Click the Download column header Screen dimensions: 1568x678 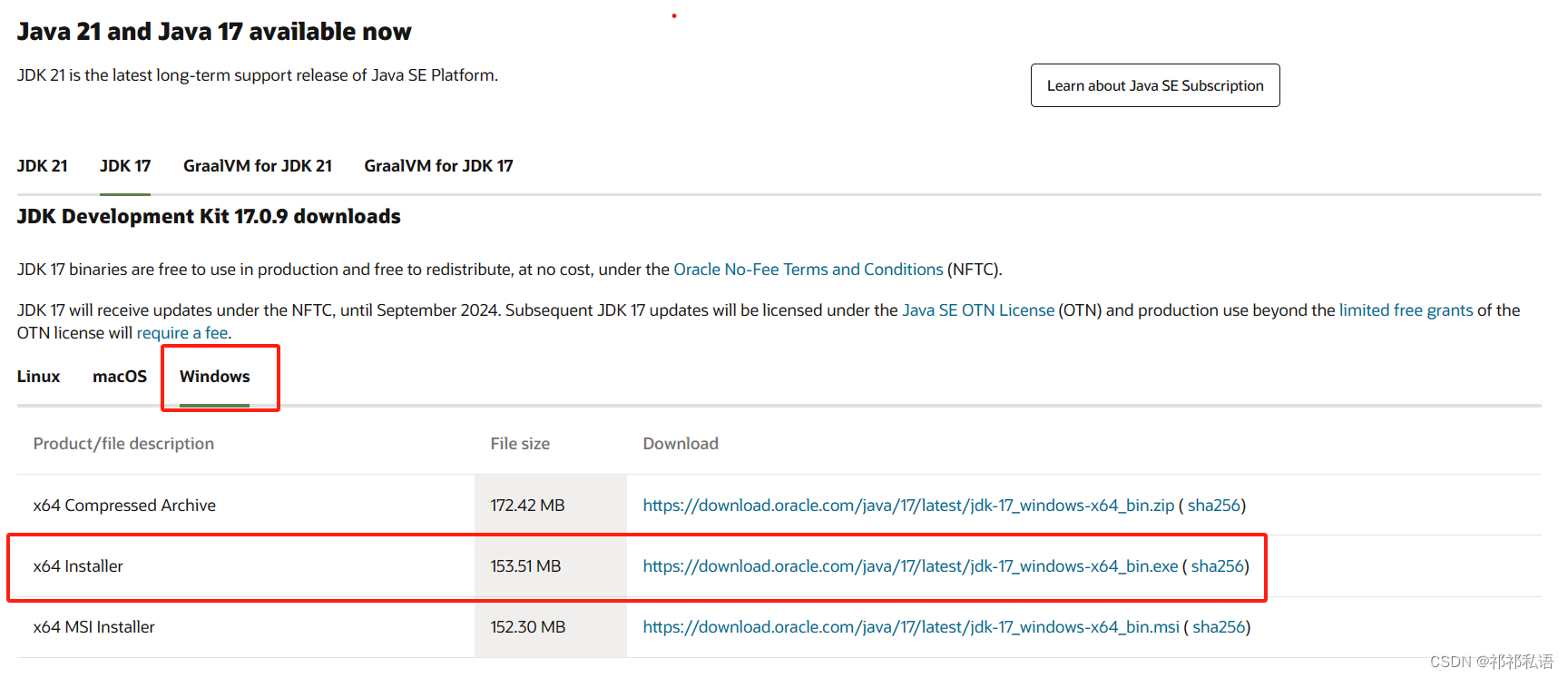point(681,444)
